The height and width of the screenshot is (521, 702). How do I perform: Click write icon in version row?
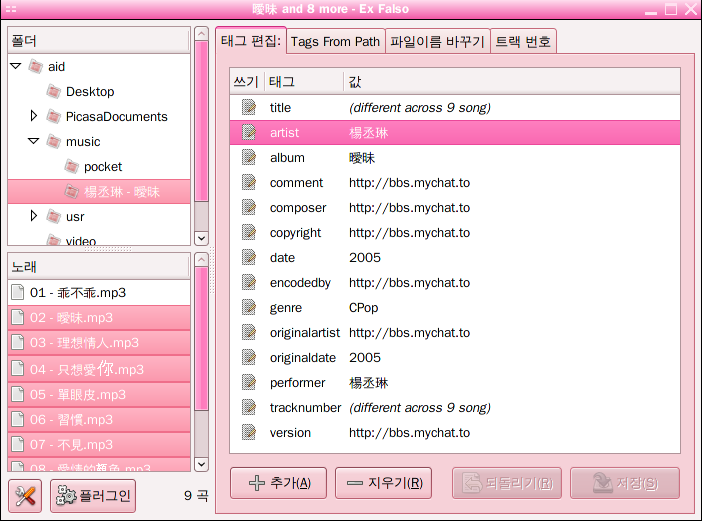point(248,433)
